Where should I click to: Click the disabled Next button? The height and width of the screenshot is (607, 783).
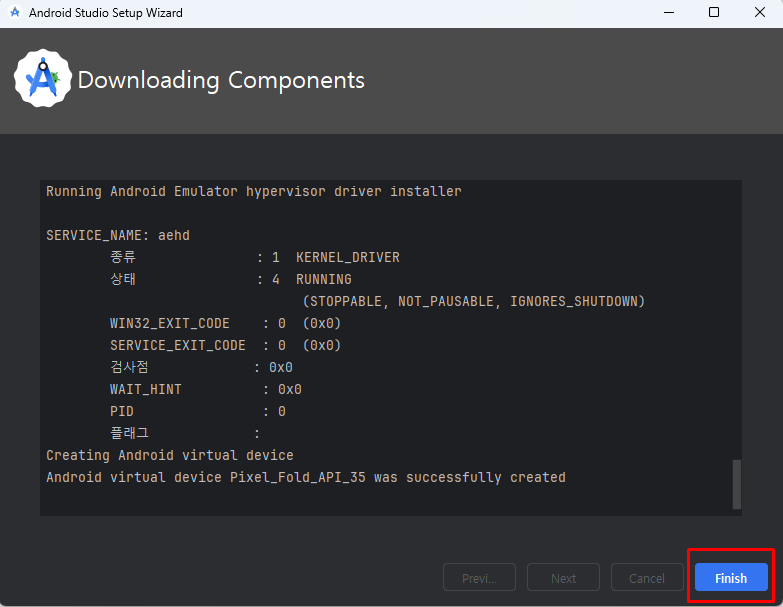click(x=563, y=577)
